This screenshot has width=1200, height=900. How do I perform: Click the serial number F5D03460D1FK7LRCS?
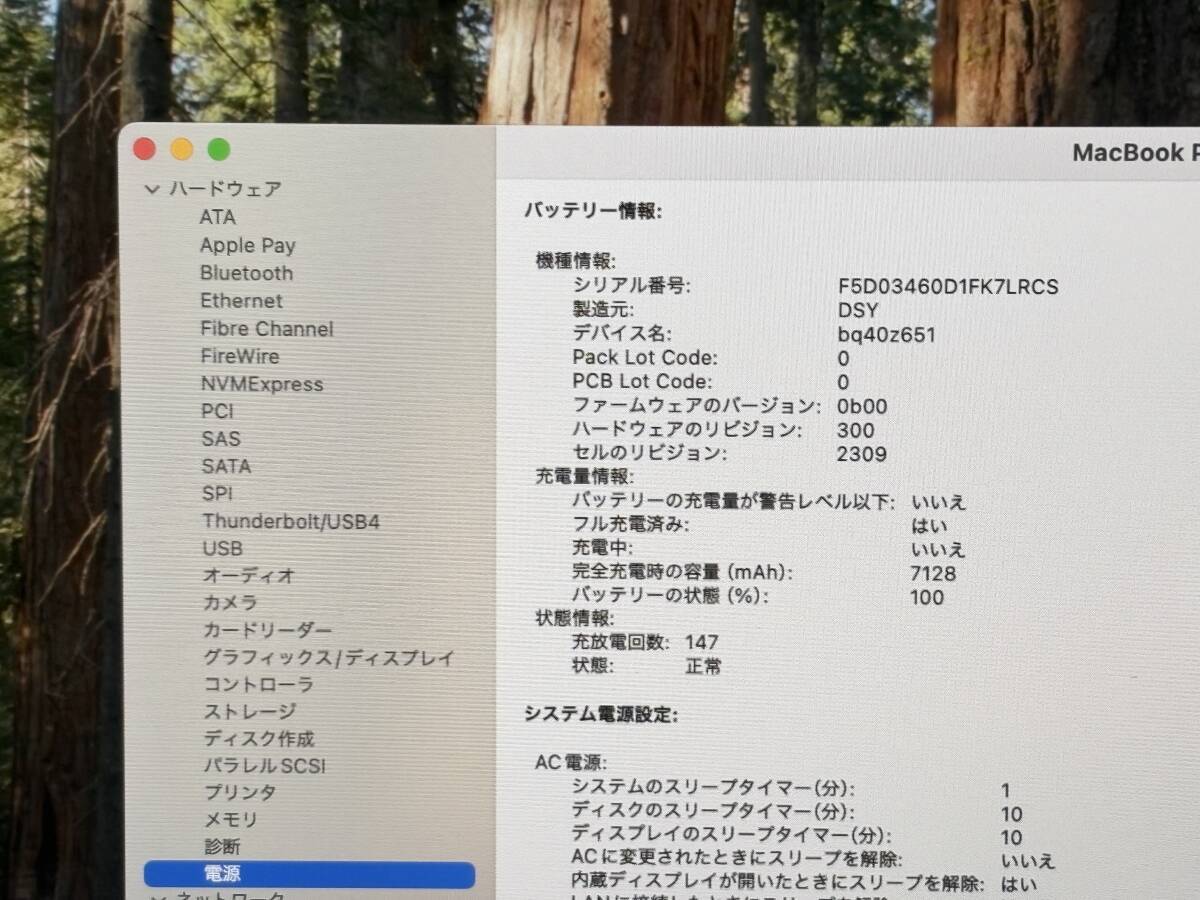point(948,287)
